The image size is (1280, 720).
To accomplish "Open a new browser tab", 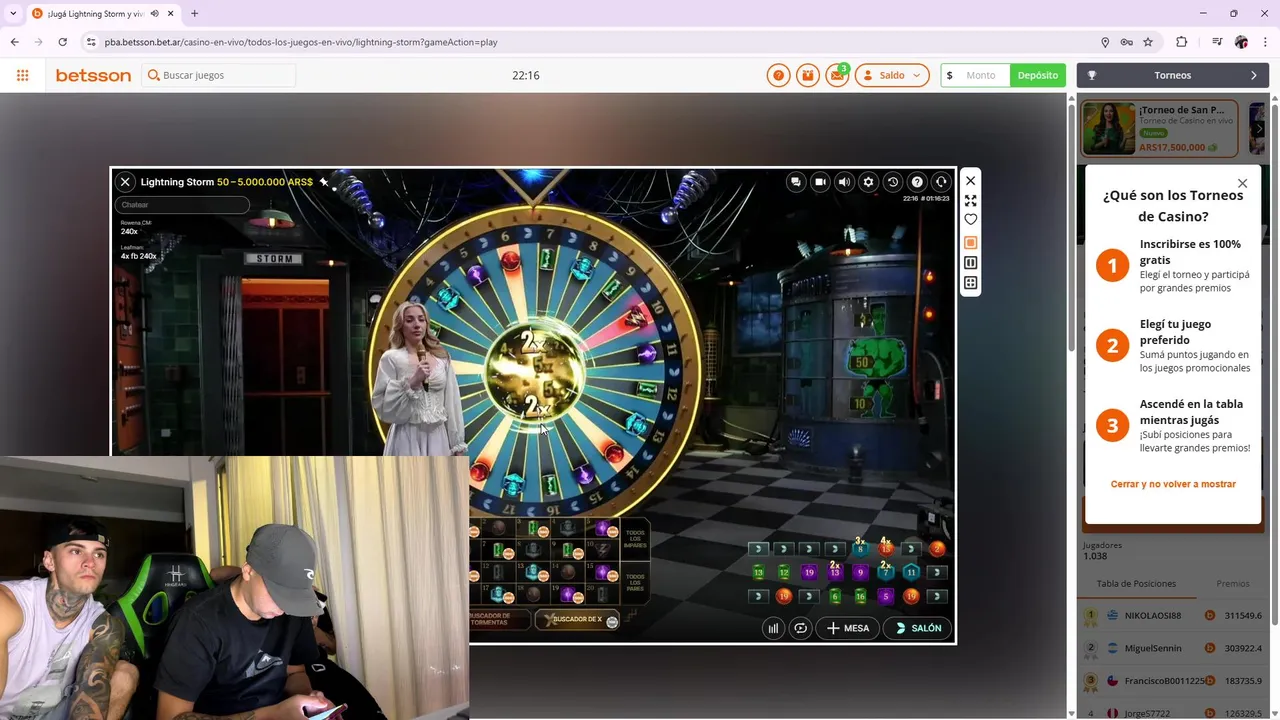I will [x=194, y=13].
